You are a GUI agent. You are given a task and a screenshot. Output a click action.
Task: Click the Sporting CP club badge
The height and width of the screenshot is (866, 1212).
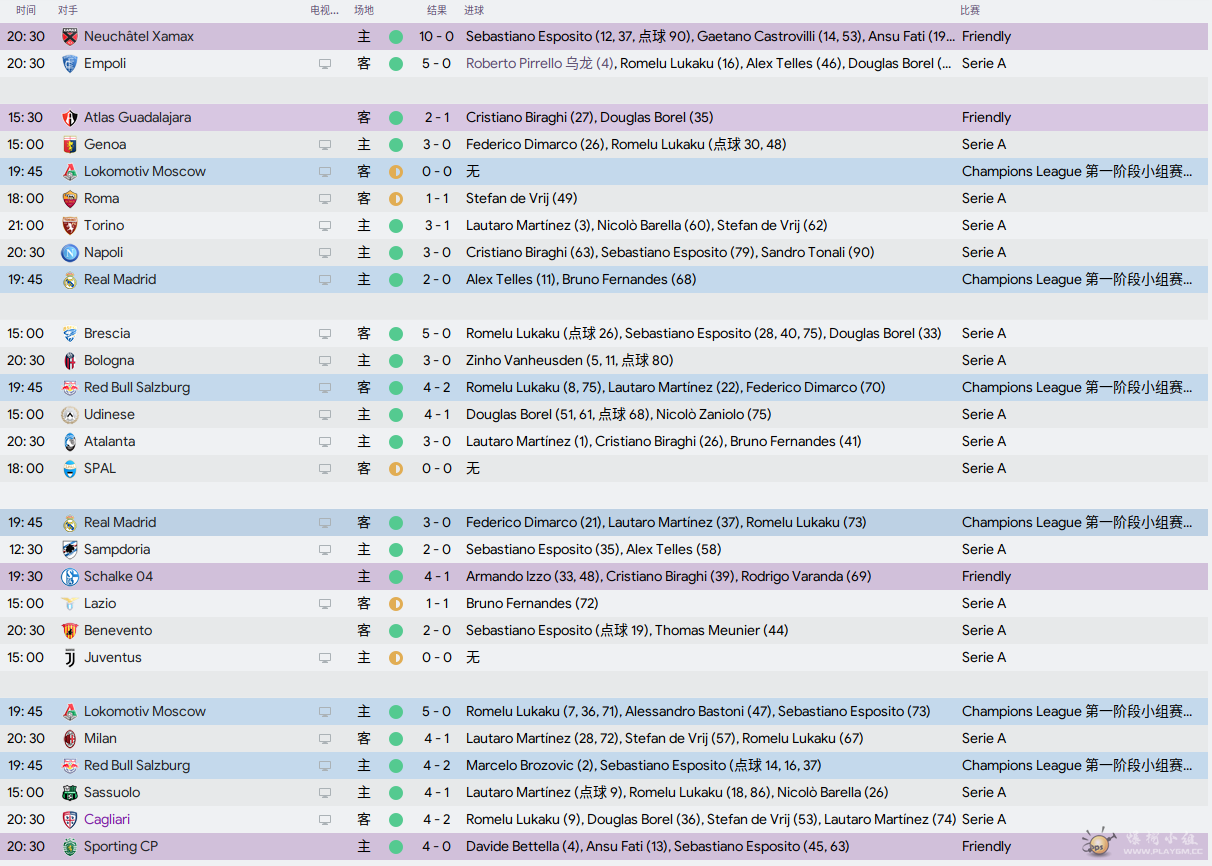tap(69, 847)
